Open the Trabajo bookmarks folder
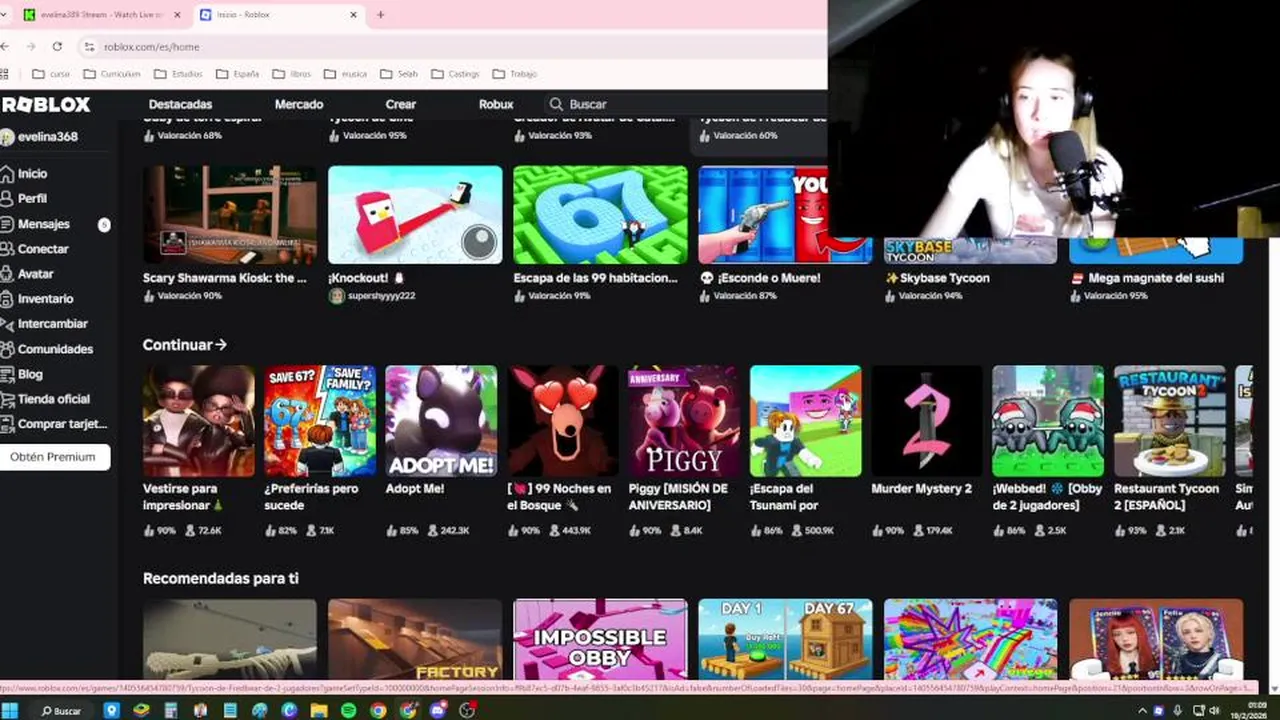Viewport: 1280px width, 720px height. [514, 73]
